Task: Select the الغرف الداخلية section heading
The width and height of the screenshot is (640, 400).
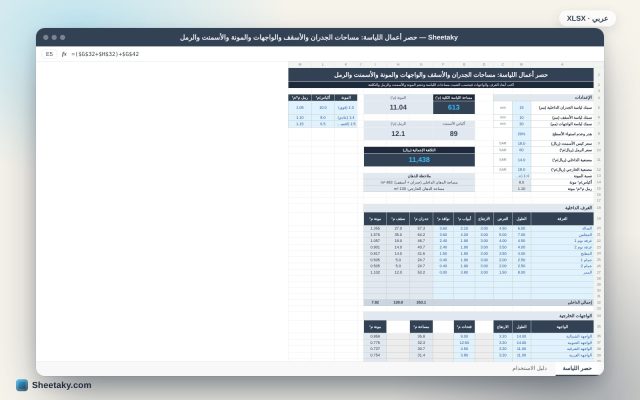Action: point(478,208)
